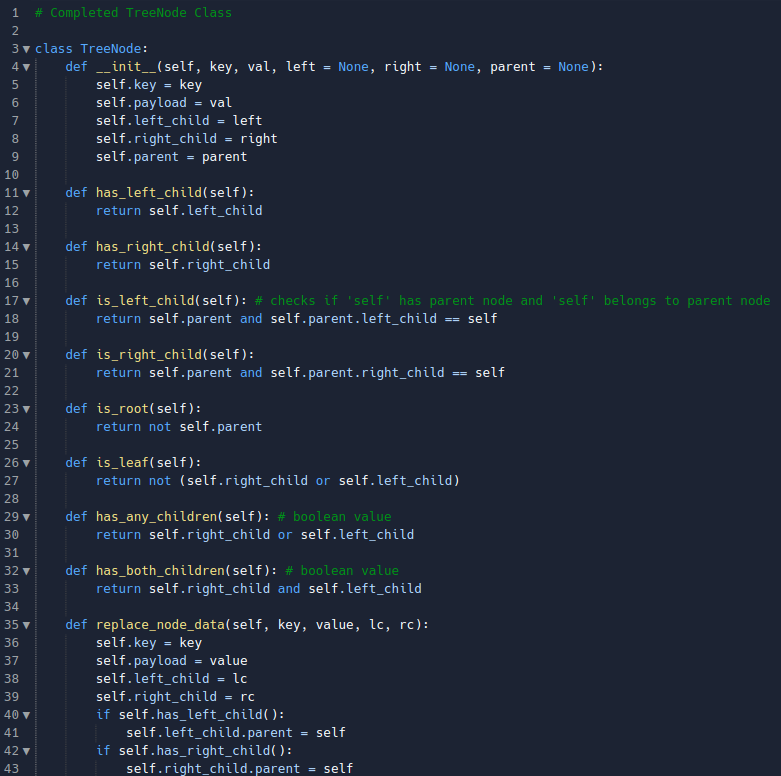Click line number 10 in the gutter
Image resolution: width=781 pixels, height=776 pixels.
[11, 175]
